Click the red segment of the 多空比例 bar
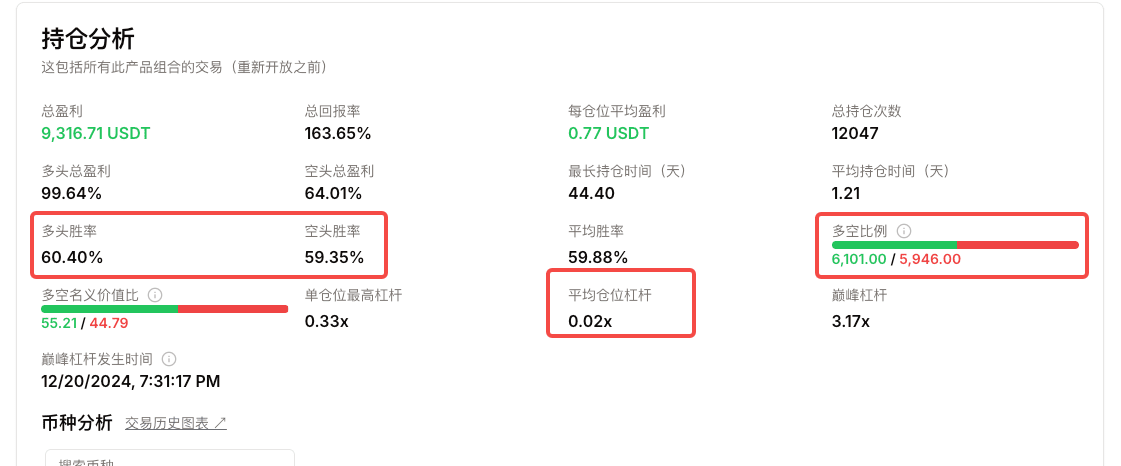1121x466 pixels. pos(1018,245)
